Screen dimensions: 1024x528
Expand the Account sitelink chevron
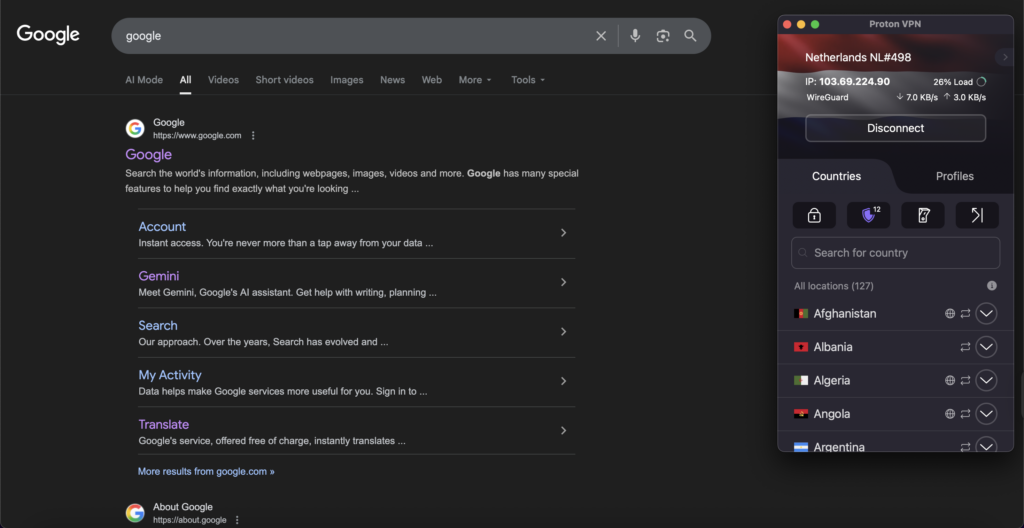pyautogui.click(x=564, y=233)
